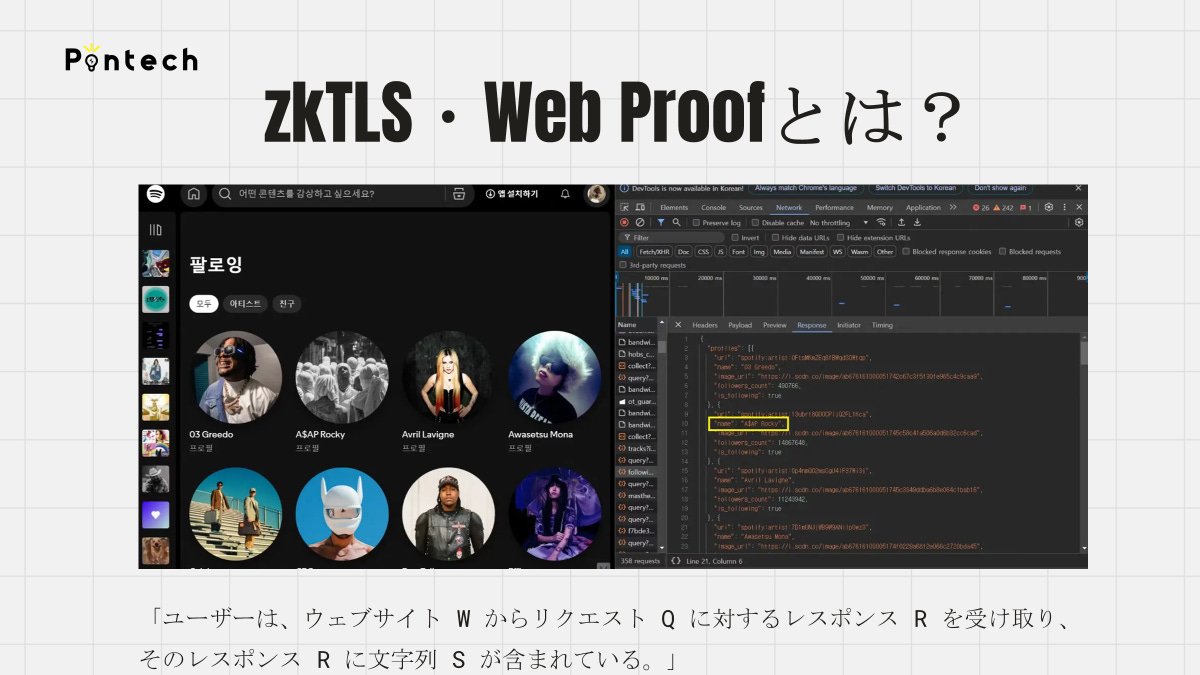
Task: Open the Payload tab
Action: 740,325
